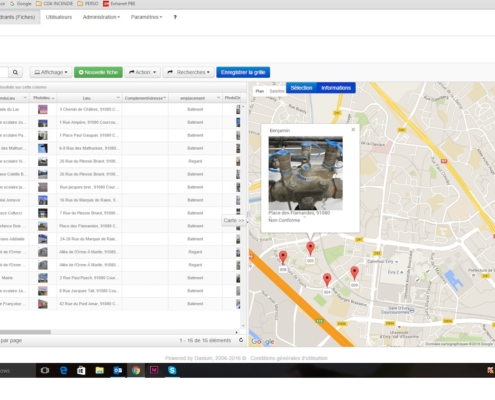This screenshot has height=400, width=495.
Task: Switch the map to Satellite view
Action: pyautogui.click(x=277, y=91)
